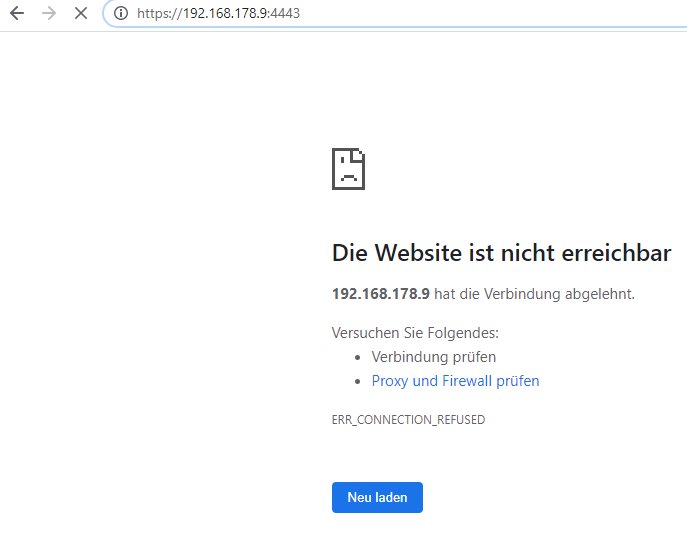Click the bold 192.168.178.9 address text
The height and width of the screenshot is (552, 687).
coord(381,294)
